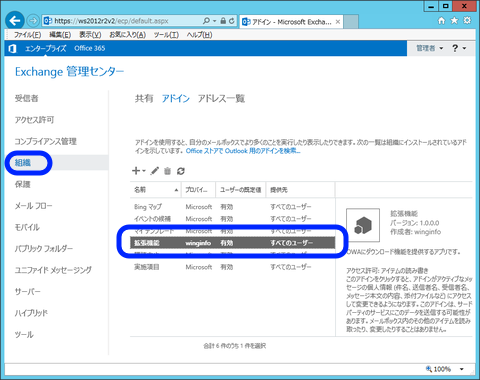The image size is (480, 380).
Task: Click the trash delete icon
Action: point(167,171)
